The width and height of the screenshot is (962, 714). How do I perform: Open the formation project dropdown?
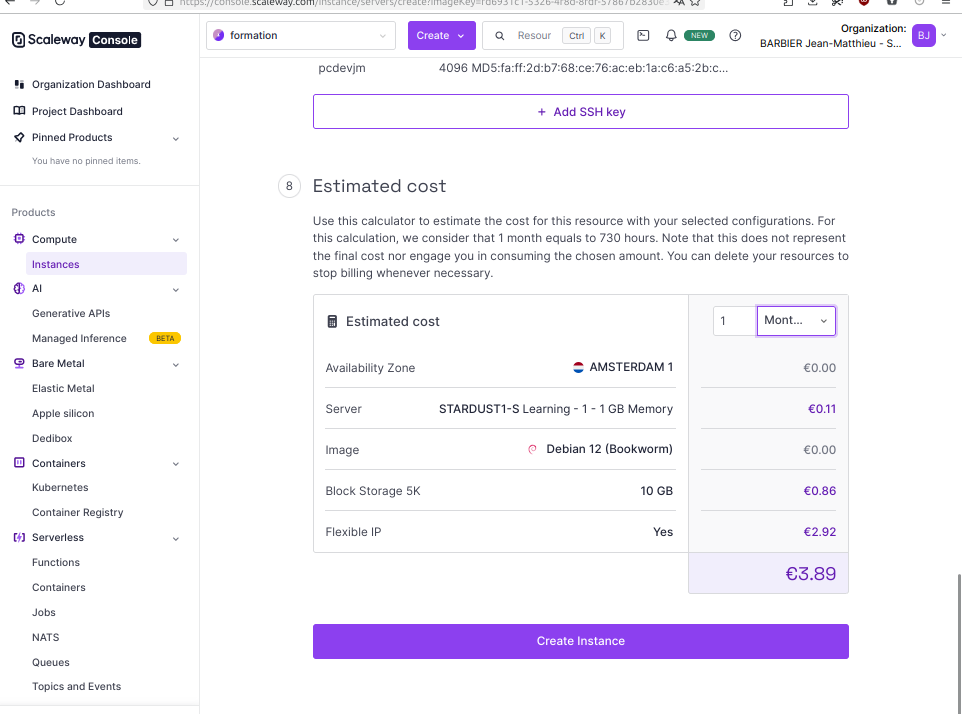(x=300, y=36)
